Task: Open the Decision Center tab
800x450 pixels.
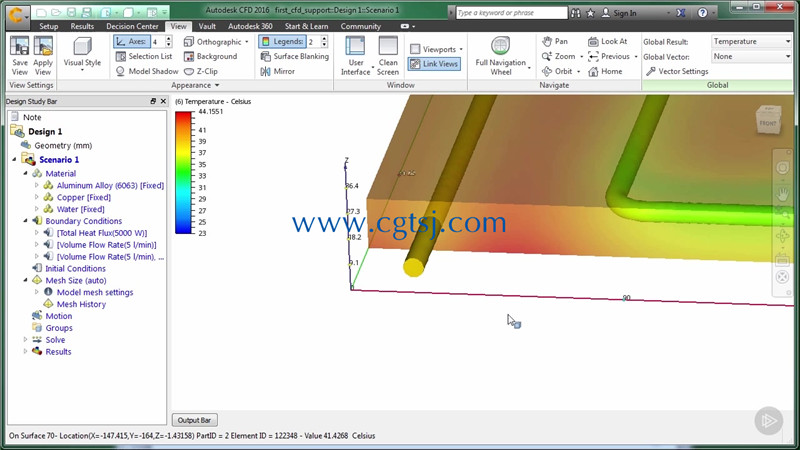Action: [x=132, y=26]
